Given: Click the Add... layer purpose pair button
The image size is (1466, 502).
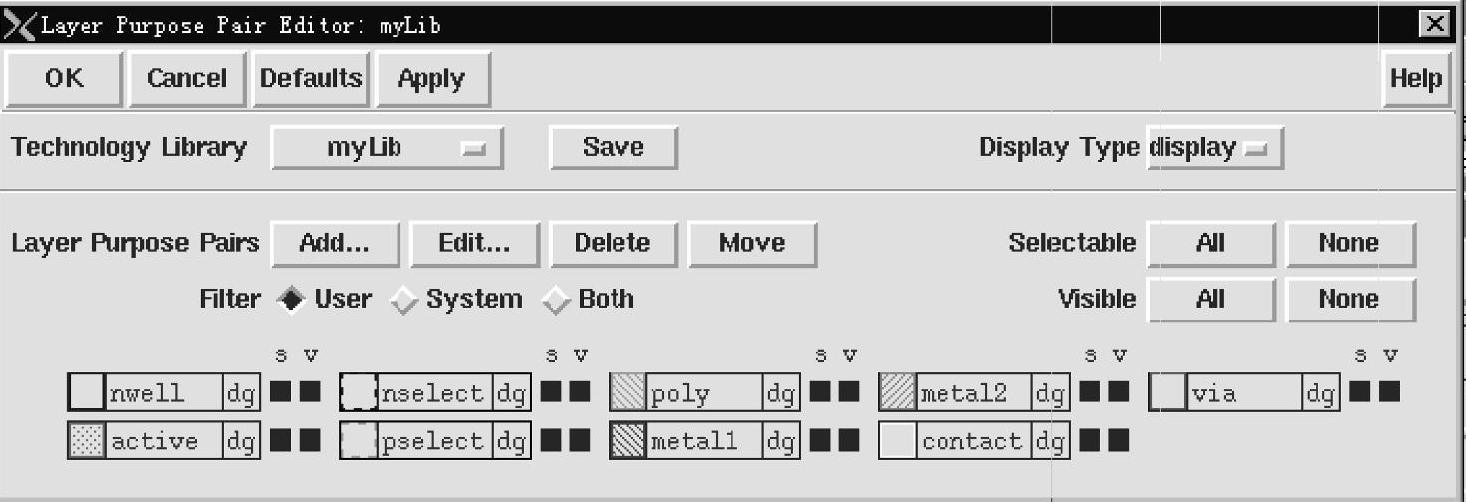Looking at the screenshot, I should 335,243.
